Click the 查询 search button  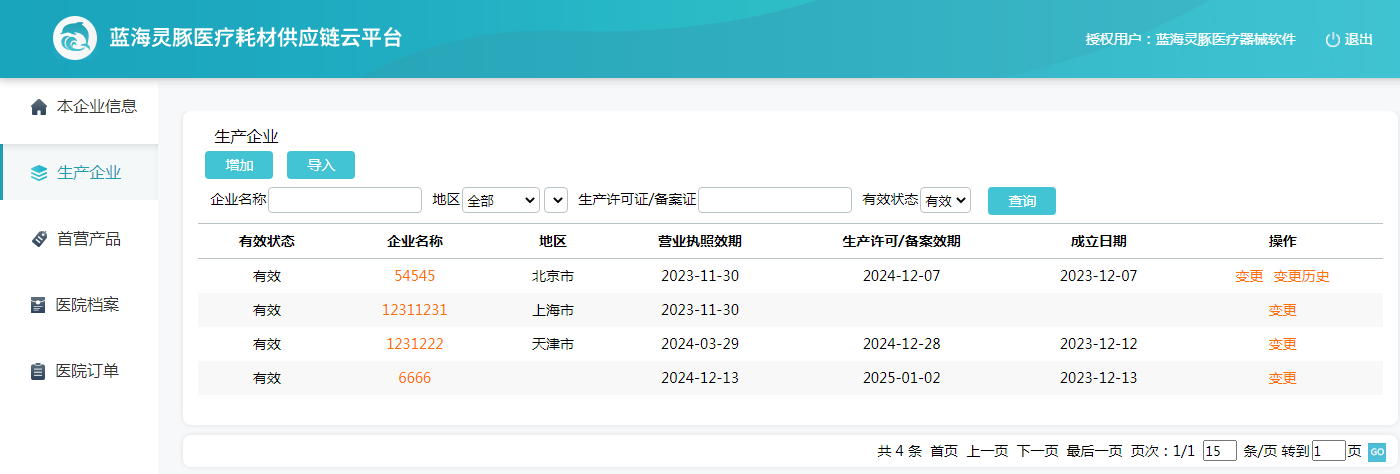tap(1022, 201)
